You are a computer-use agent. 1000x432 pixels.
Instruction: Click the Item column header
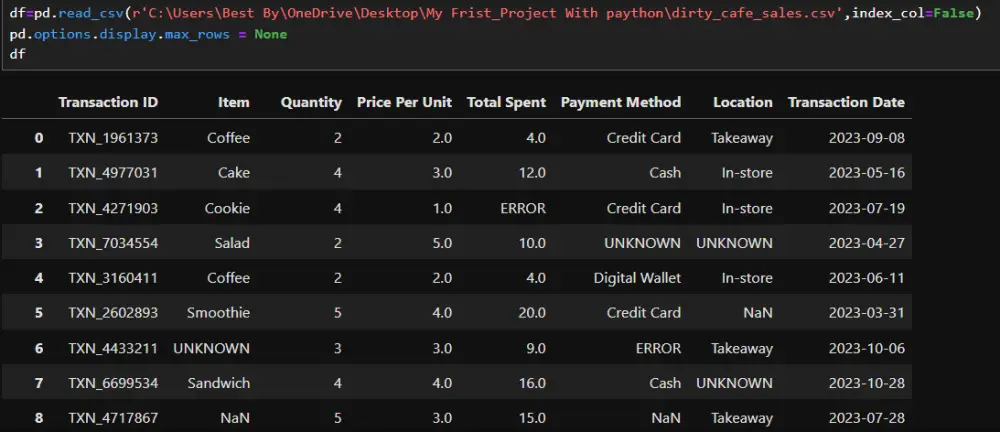point(233,102)
